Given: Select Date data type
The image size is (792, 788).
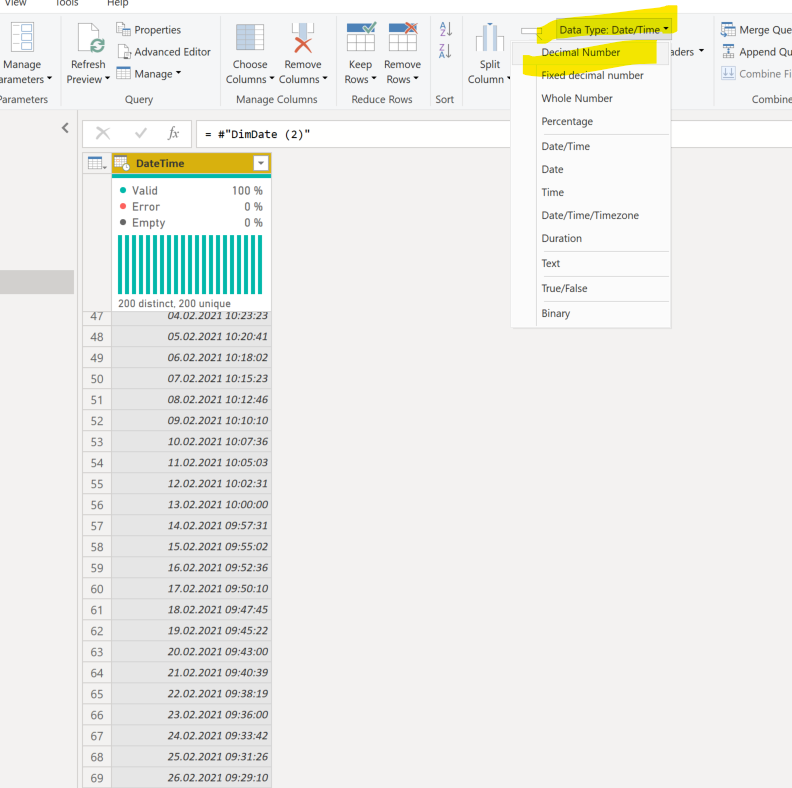Looking at the screenshot, I should (x=590, y=169).
